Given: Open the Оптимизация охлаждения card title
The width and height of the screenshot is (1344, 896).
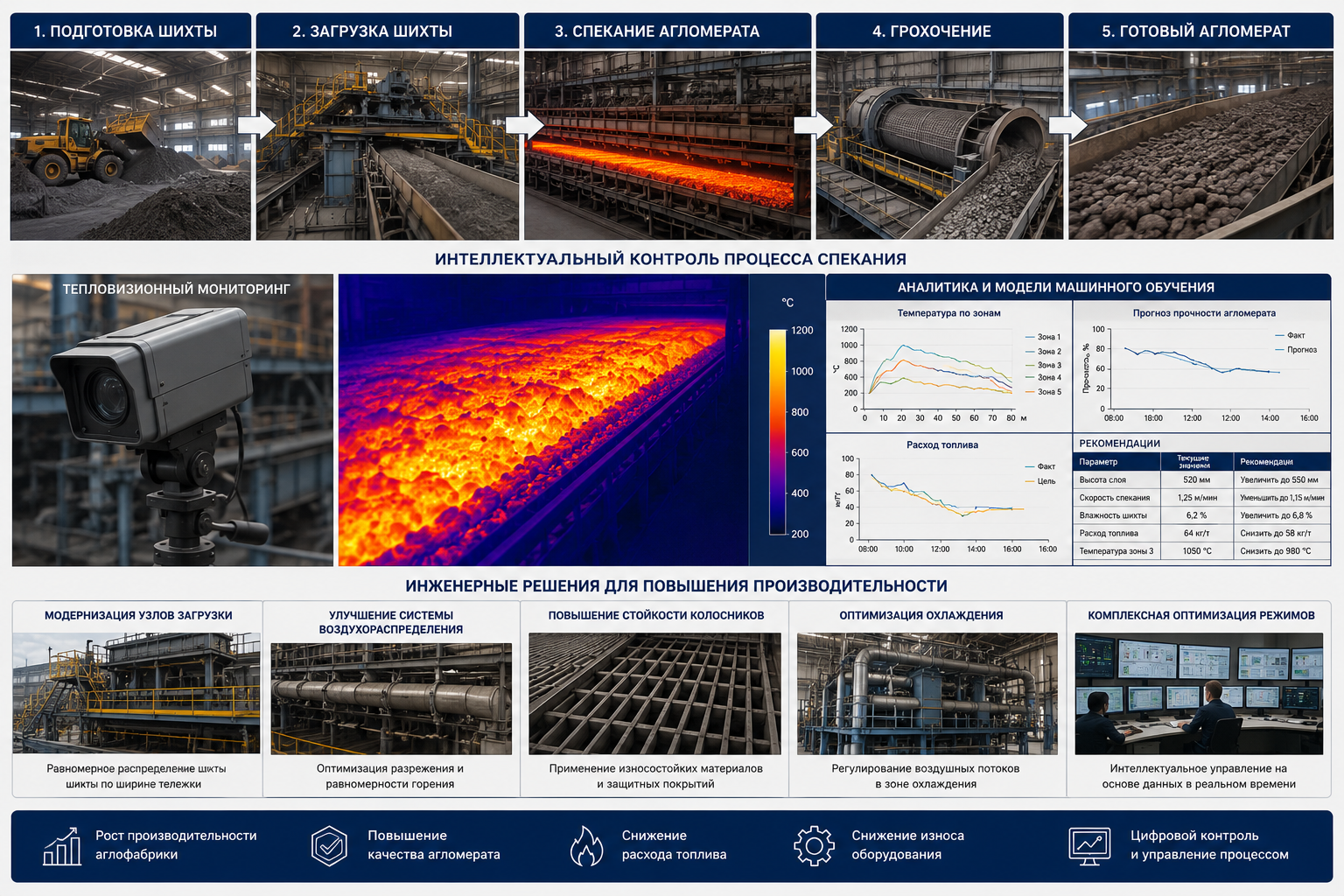Looking at the screenshot, I should 921,615.
